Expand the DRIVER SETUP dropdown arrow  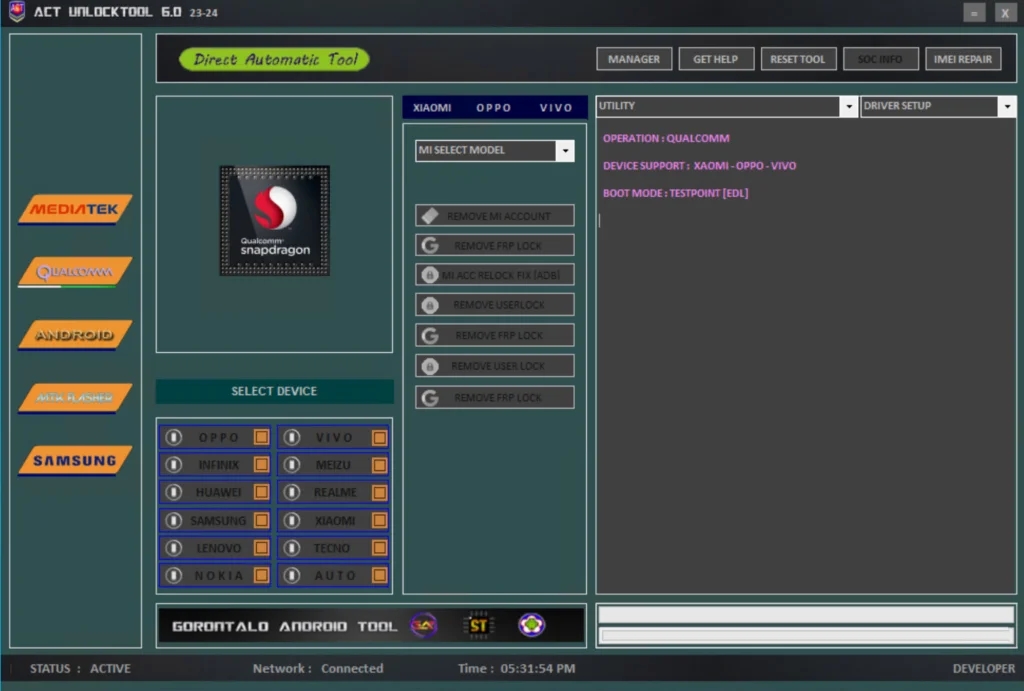coord(1007,106)
